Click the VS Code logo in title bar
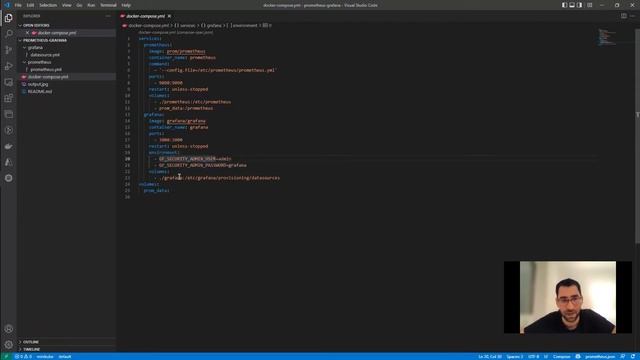Screen dimensions: 640x360 tap(7, 5)
